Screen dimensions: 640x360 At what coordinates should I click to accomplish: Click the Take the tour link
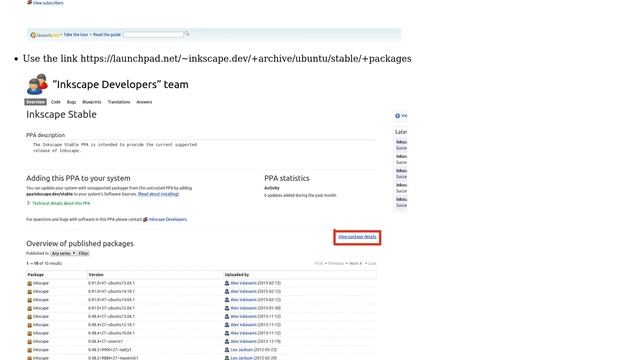76,35
